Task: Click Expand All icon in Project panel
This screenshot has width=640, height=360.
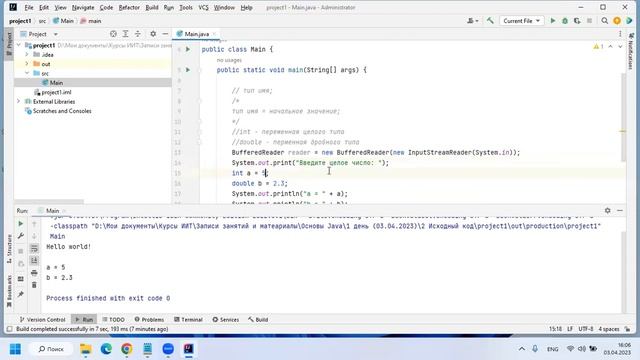Action: tap(125, 34)
